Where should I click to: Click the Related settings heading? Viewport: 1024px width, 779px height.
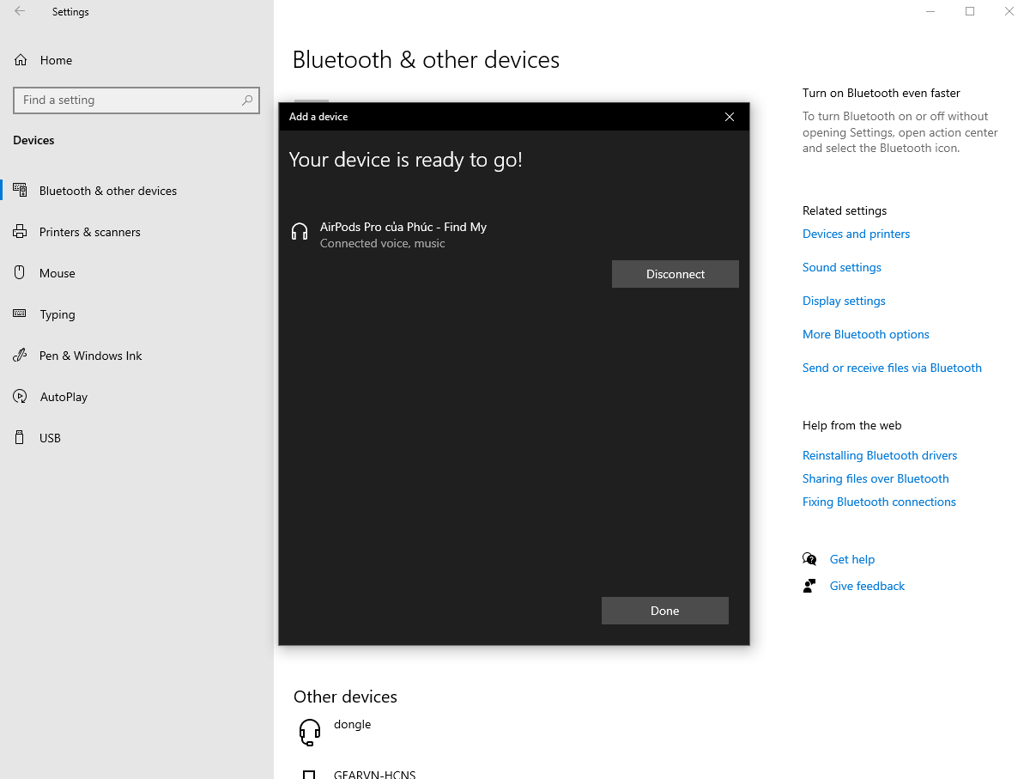[844, 210]
